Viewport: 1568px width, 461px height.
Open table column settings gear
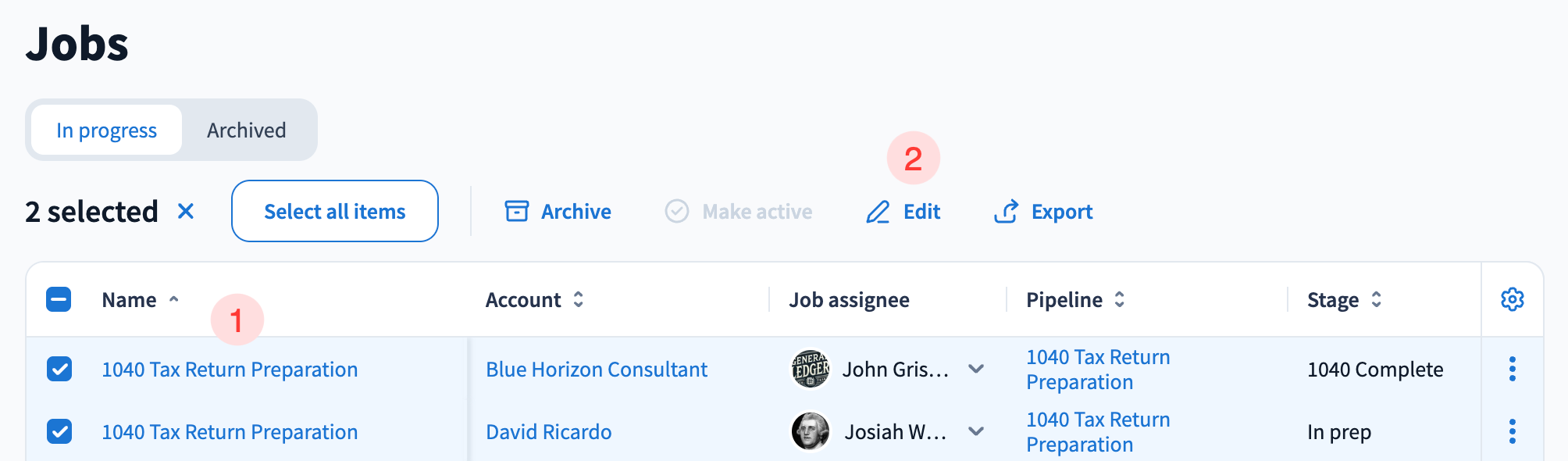(x=1512, y=299)
